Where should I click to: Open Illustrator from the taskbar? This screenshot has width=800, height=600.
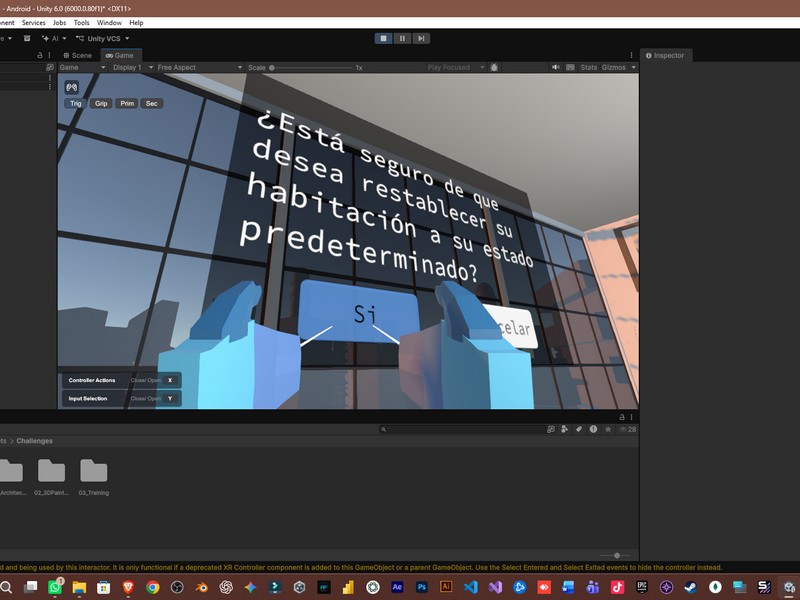tap(446, 587)
